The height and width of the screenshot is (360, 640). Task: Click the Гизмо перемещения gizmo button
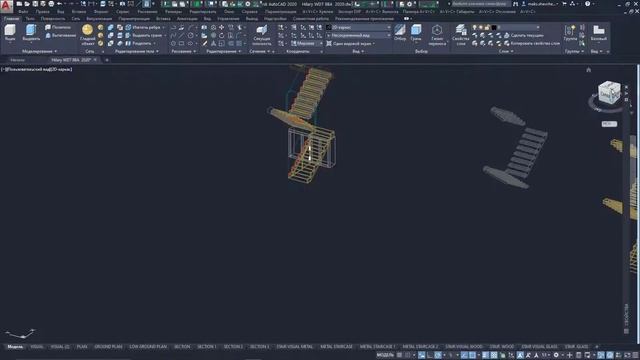click(x=437, y=35)
